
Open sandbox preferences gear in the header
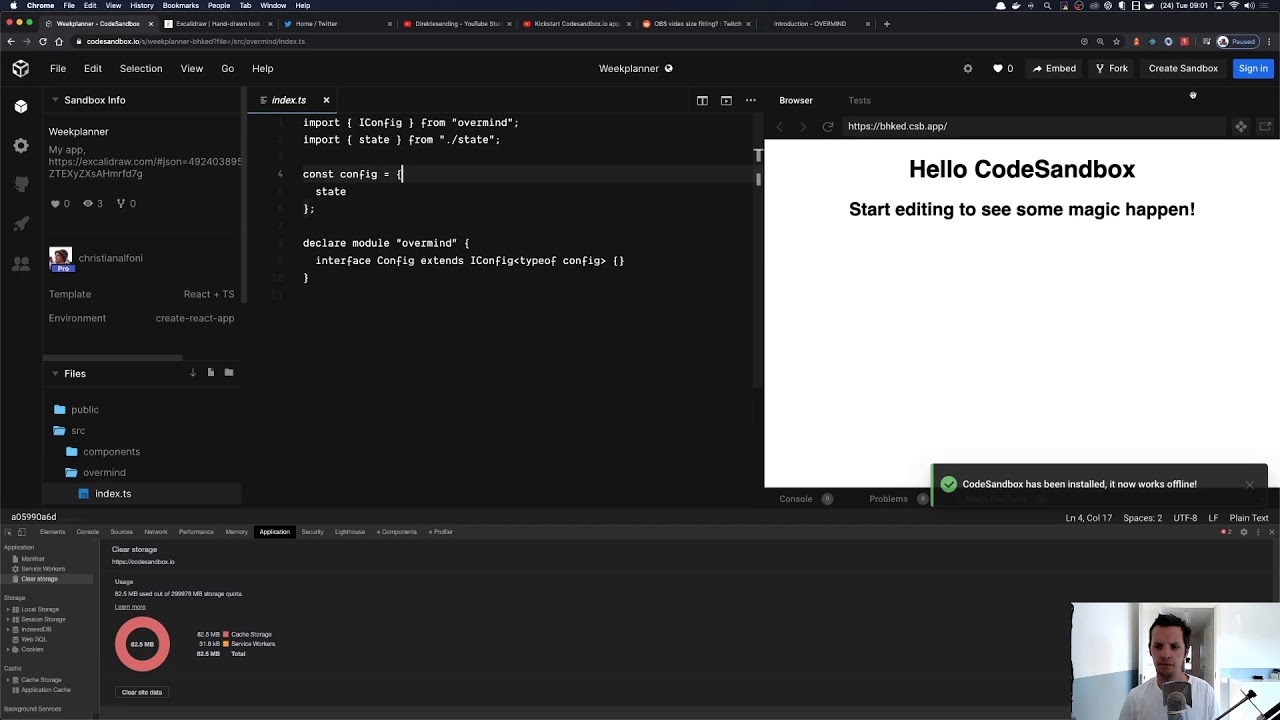[967, 69]
